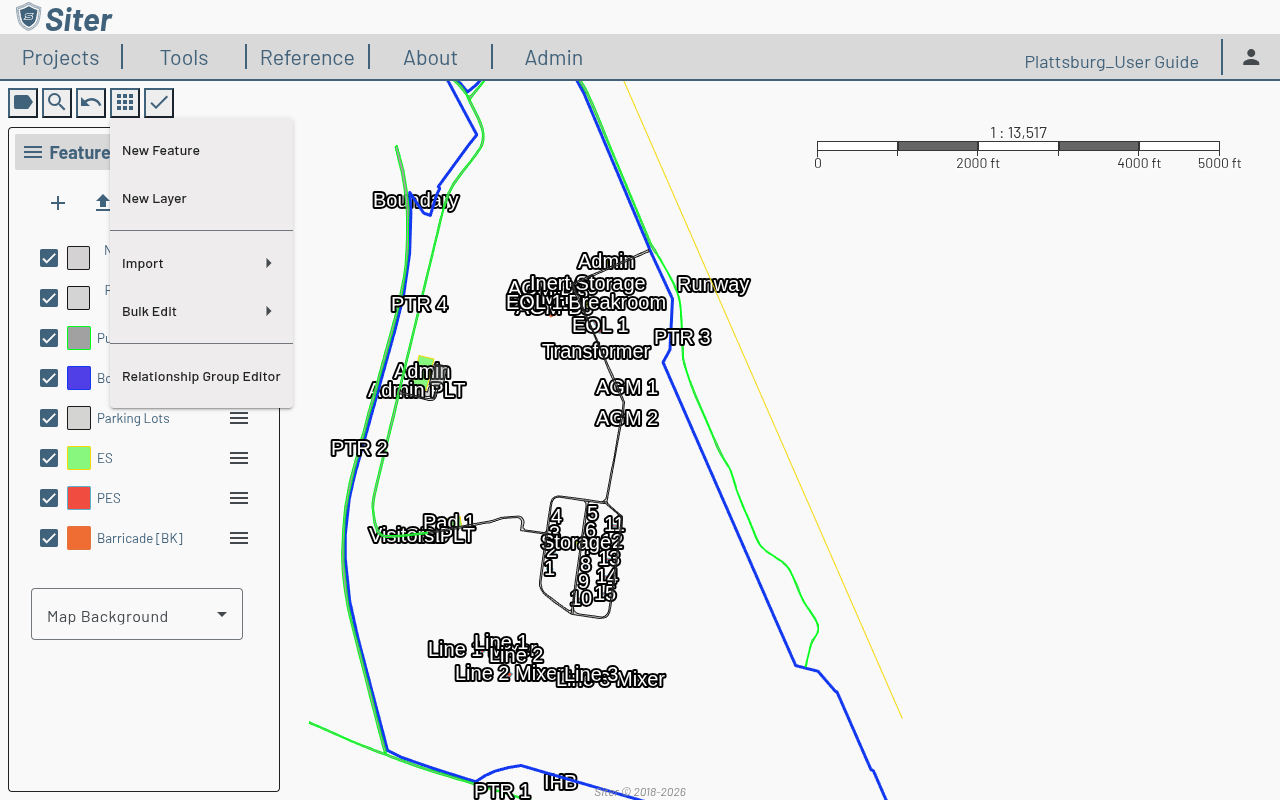Viewport: 1280px width, 800px height.
Task: Select New Feature from the menu
Action: click(201, 150)
